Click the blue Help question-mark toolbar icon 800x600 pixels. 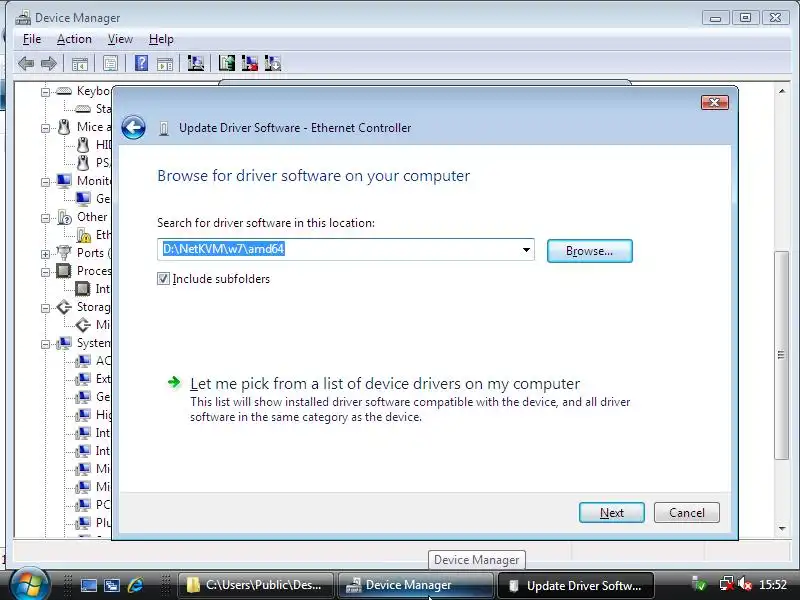(141, 63)
